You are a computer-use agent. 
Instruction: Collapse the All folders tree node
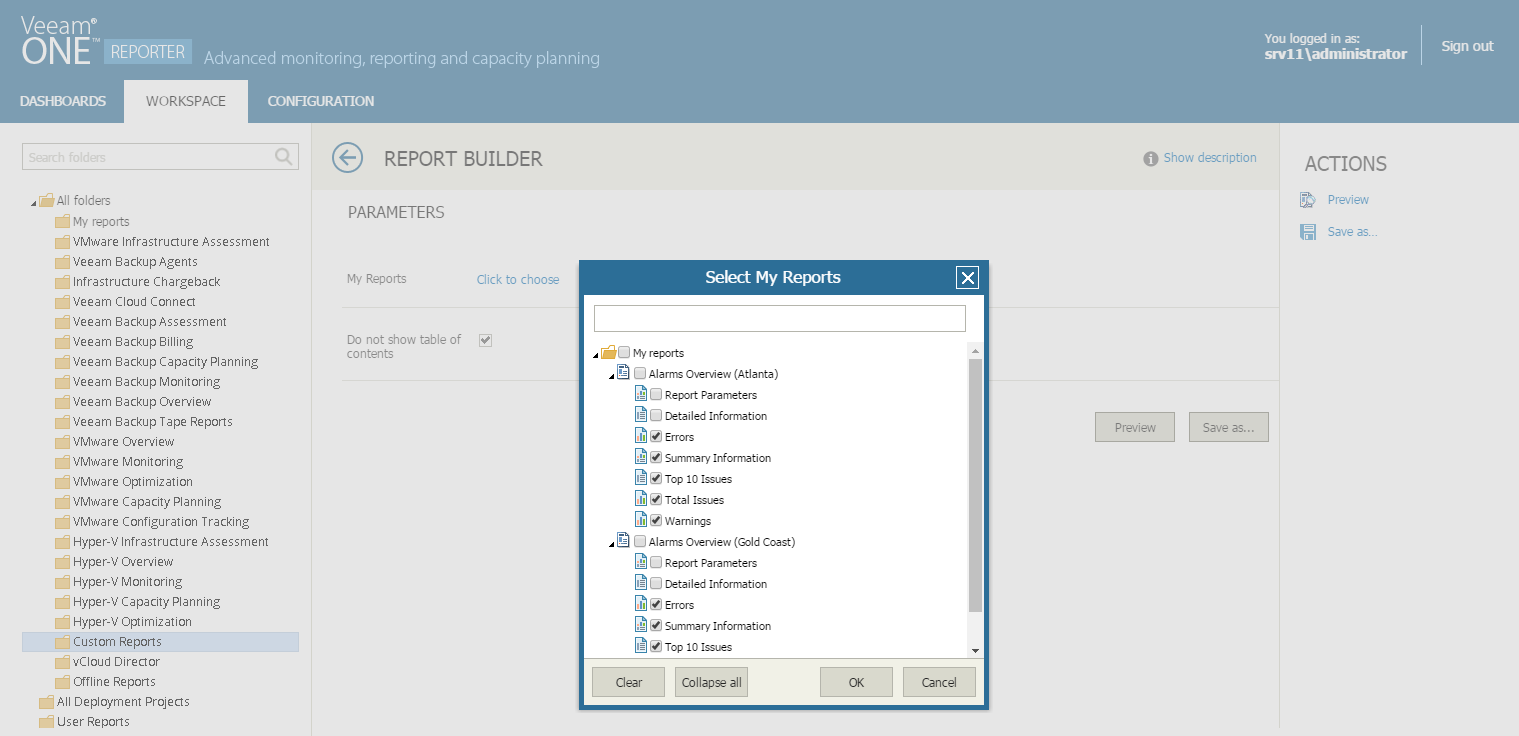coord(34,202)
